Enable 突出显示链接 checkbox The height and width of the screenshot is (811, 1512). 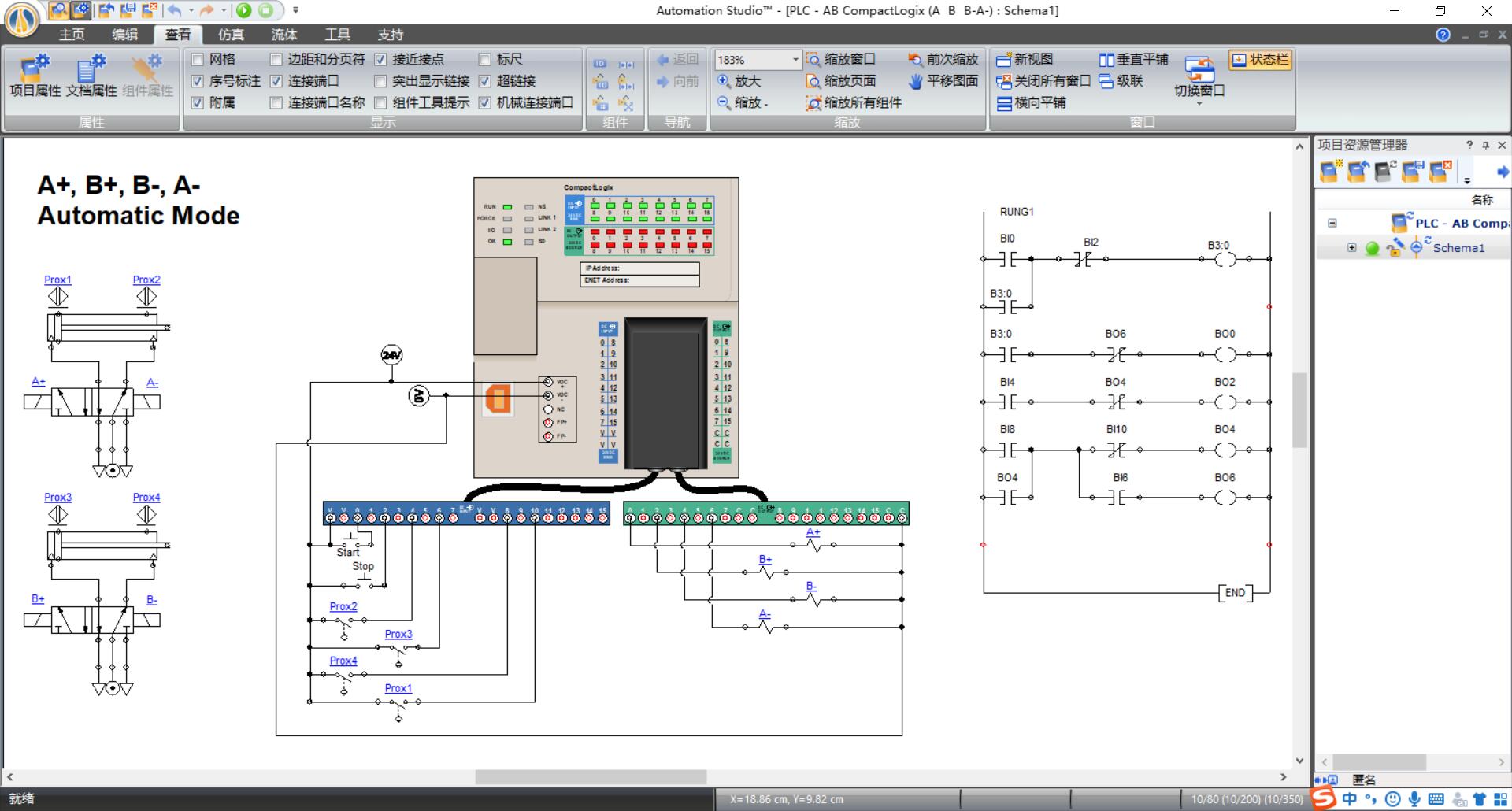[x=380, y=81]
